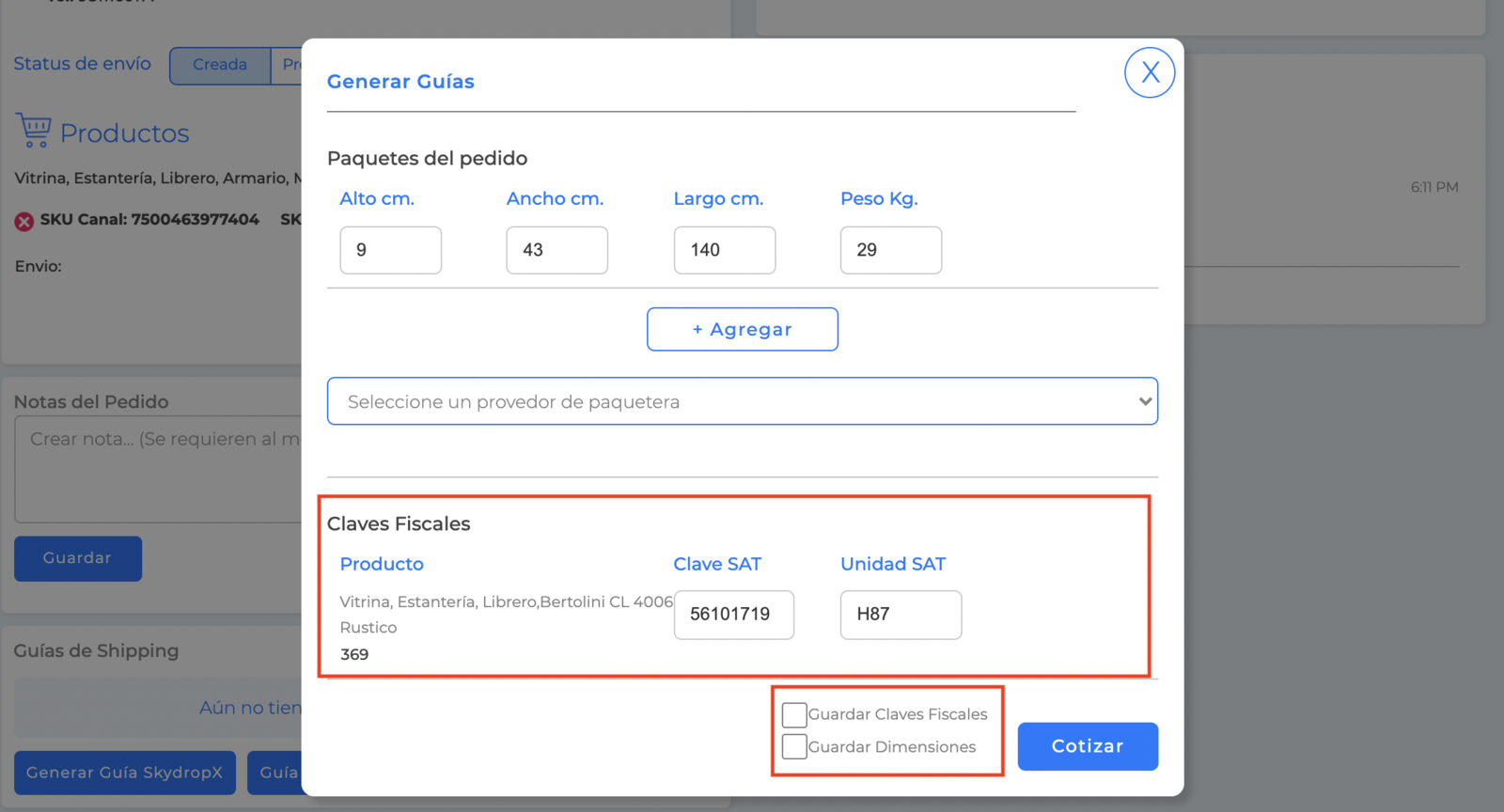Screen dimensions: 1504x812
Task: Expand the dropdown chevron arrow for paquetera
Action: (x=1145, y=401)
